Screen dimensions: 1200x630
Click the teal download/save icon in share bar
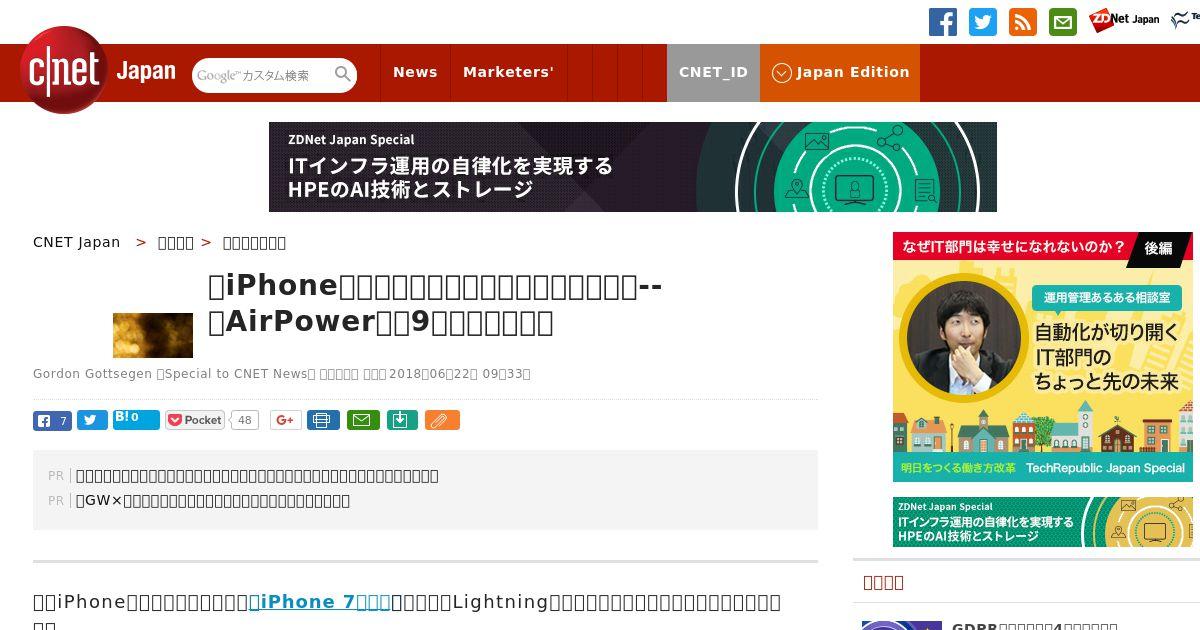click(x=401, y=420)
